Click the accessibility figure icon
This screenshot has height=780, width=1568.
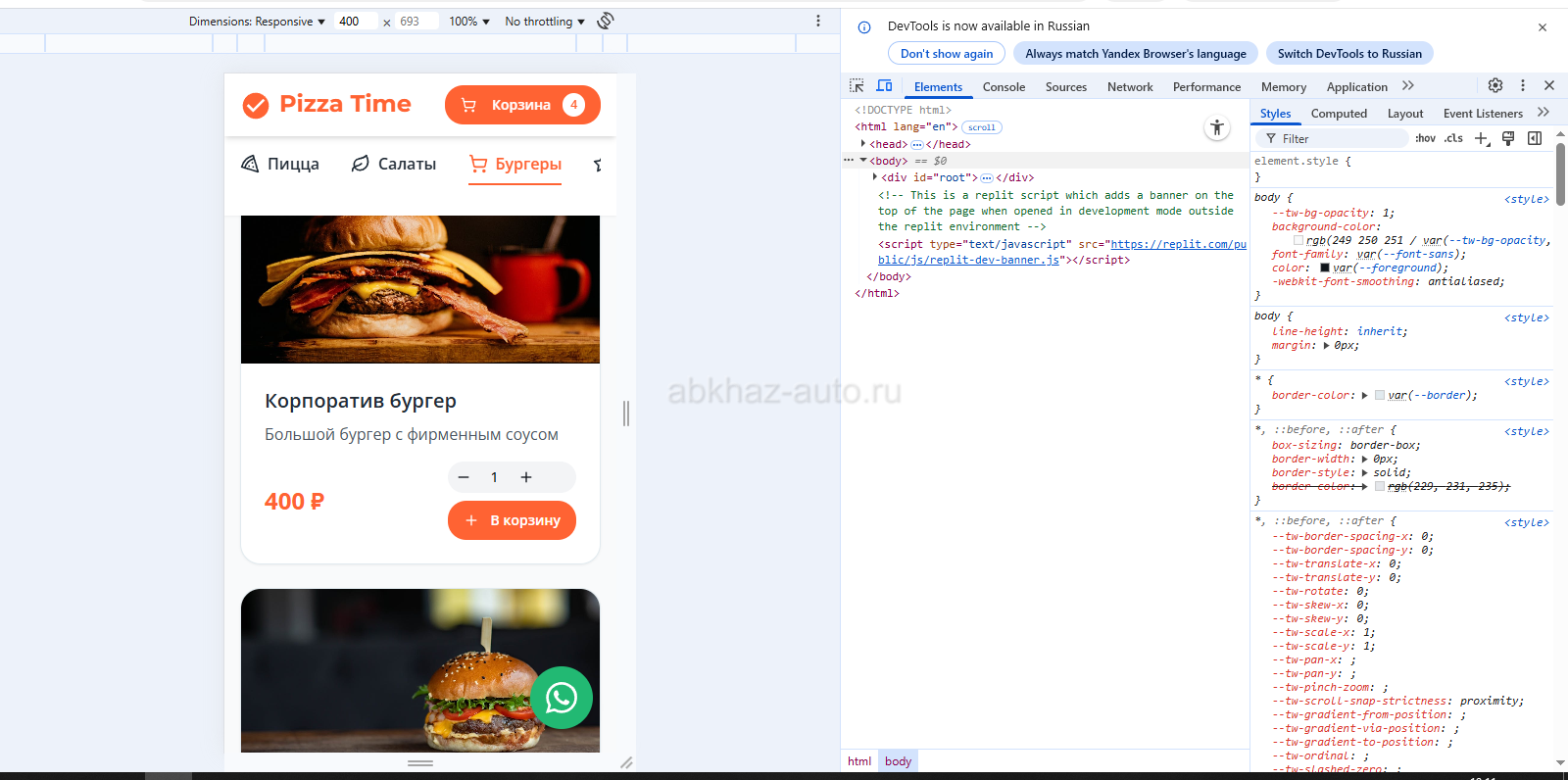(x=1216, y=127)
